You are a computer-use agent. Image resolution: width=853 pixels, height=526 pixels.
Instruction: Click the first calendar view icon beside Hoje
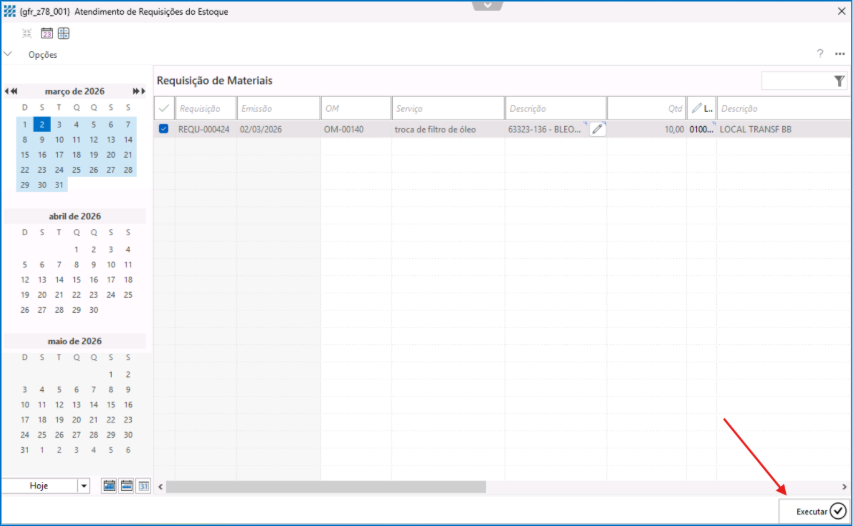pyautogui.click(x=110, y=486)
